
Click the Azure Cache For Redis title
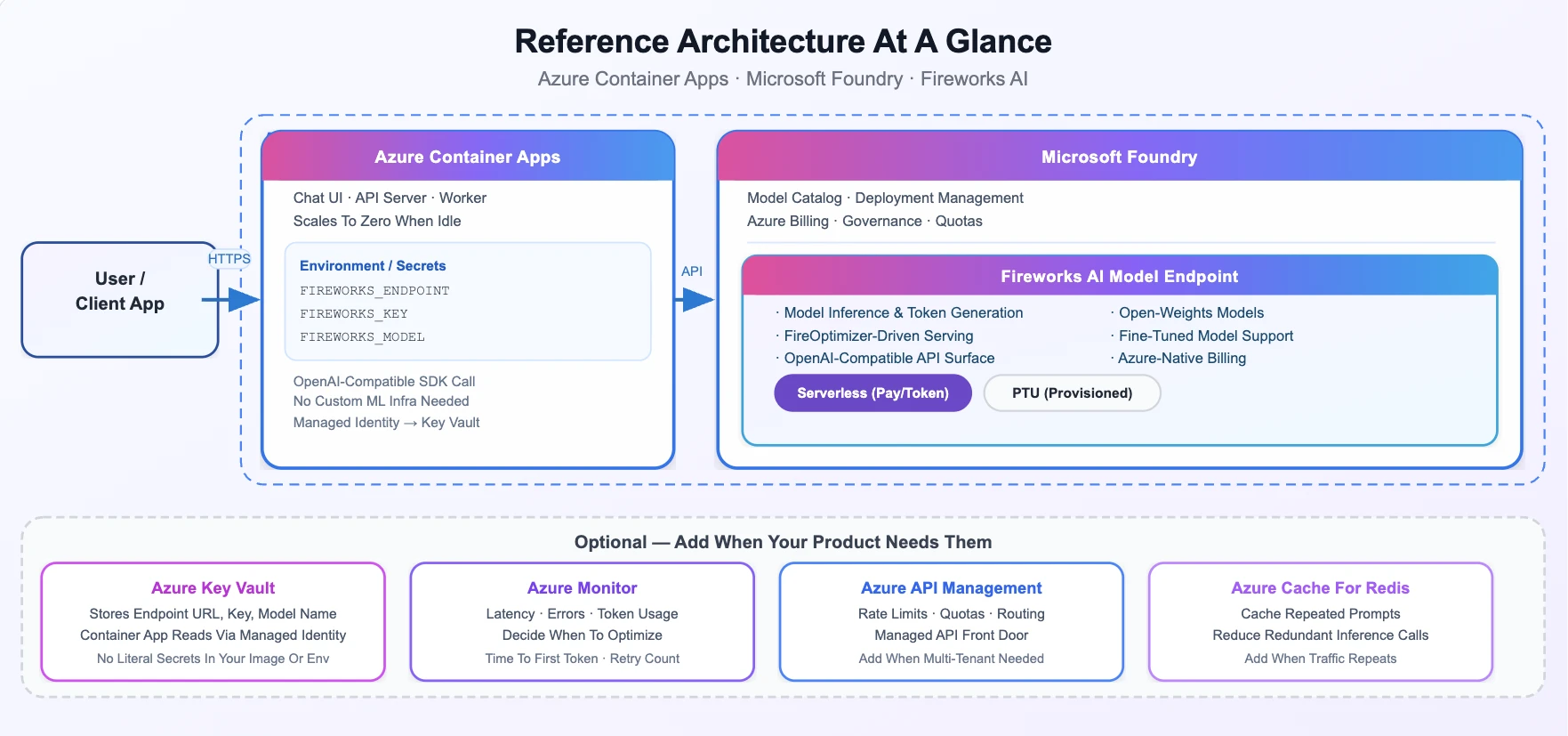pyautogui.click(x=1321, y=588)
